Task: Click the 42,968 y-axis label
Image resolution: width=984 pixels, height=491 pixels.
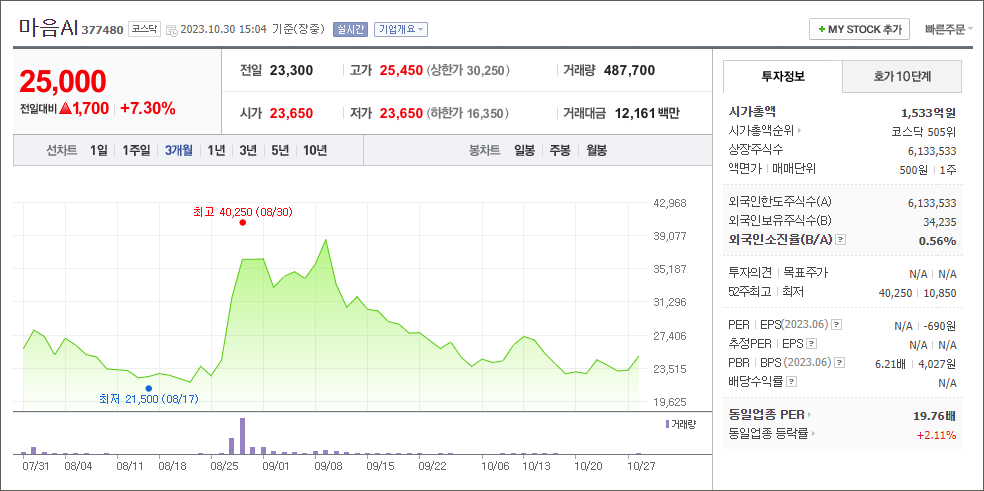Action: (x=669, y=203)
